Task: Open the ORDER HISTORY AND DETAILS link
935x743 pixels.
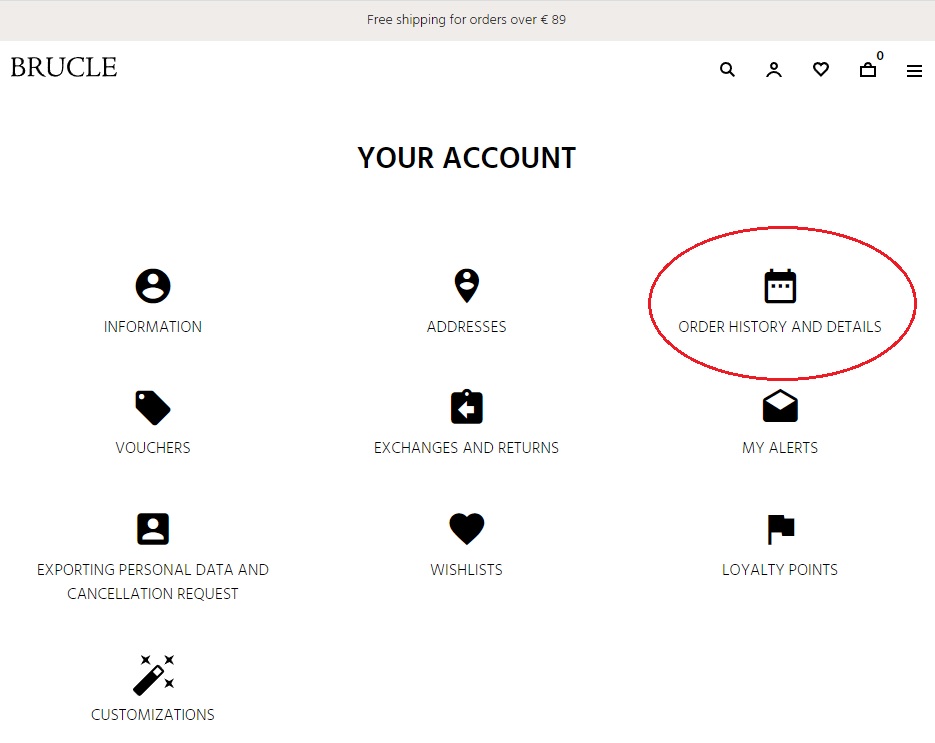Action: click(780, 327)
